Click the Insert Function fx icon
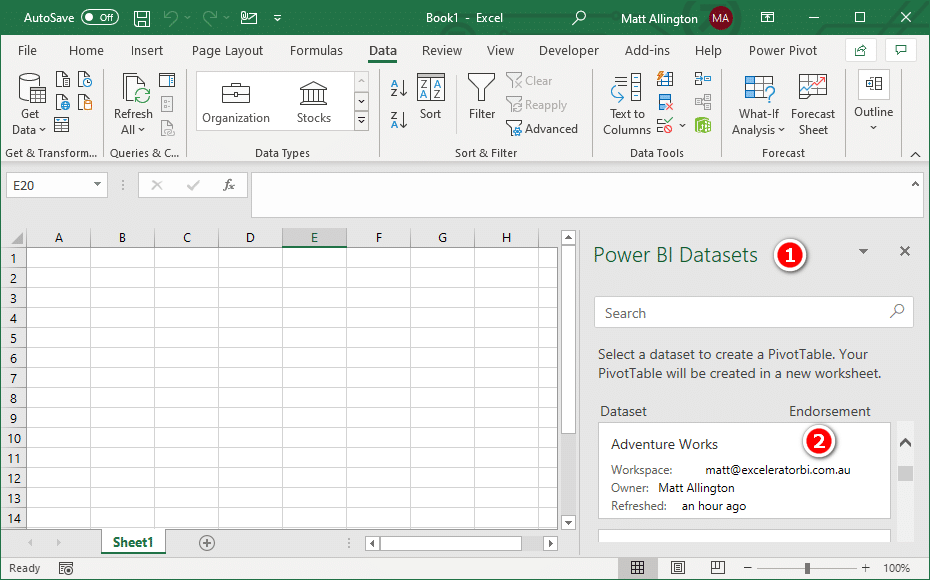Image resolution: width=930 pixels, height=580 pixels. pos(229,185)
